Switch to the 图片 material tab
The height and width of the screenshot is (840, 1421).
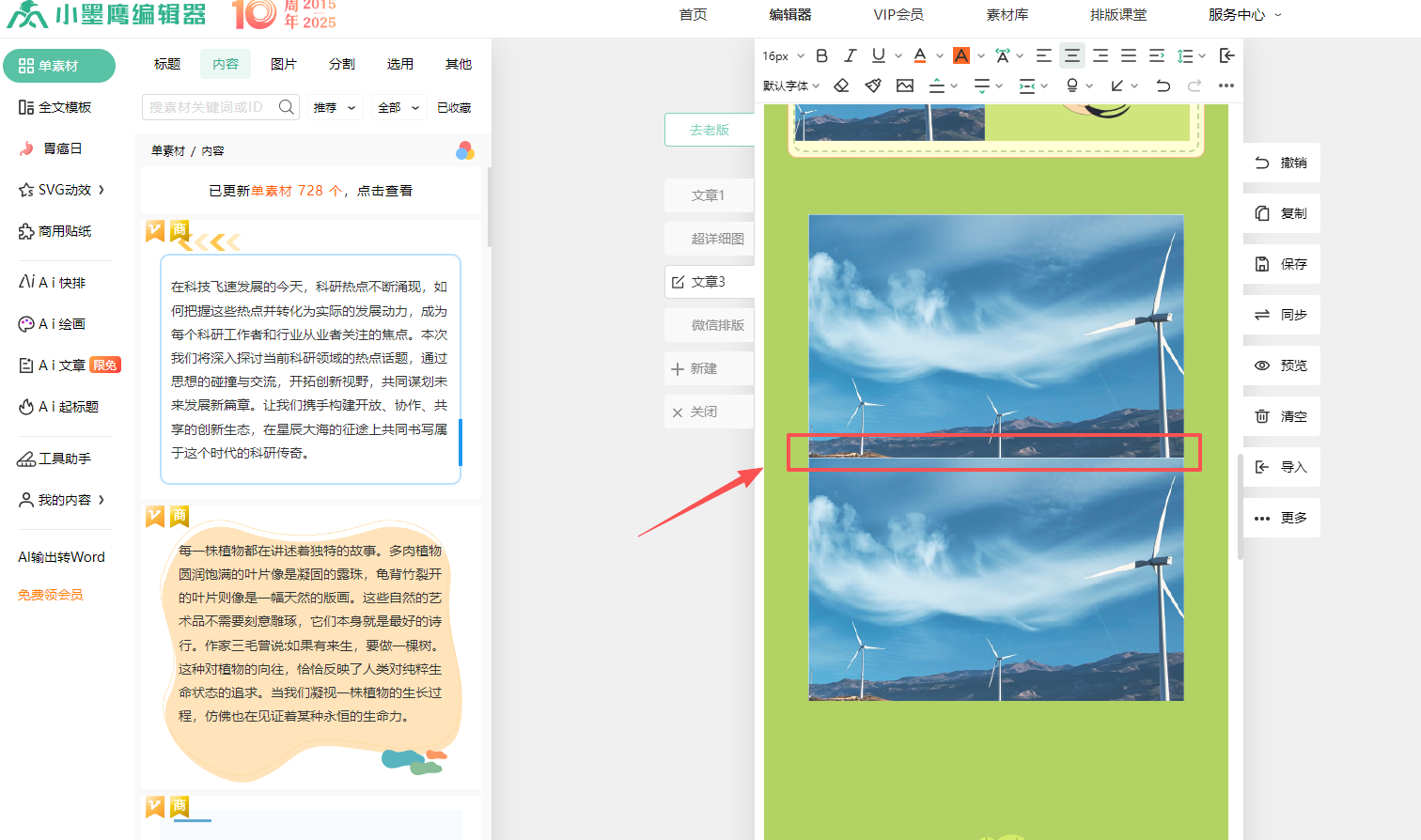(x=284, y=64)
